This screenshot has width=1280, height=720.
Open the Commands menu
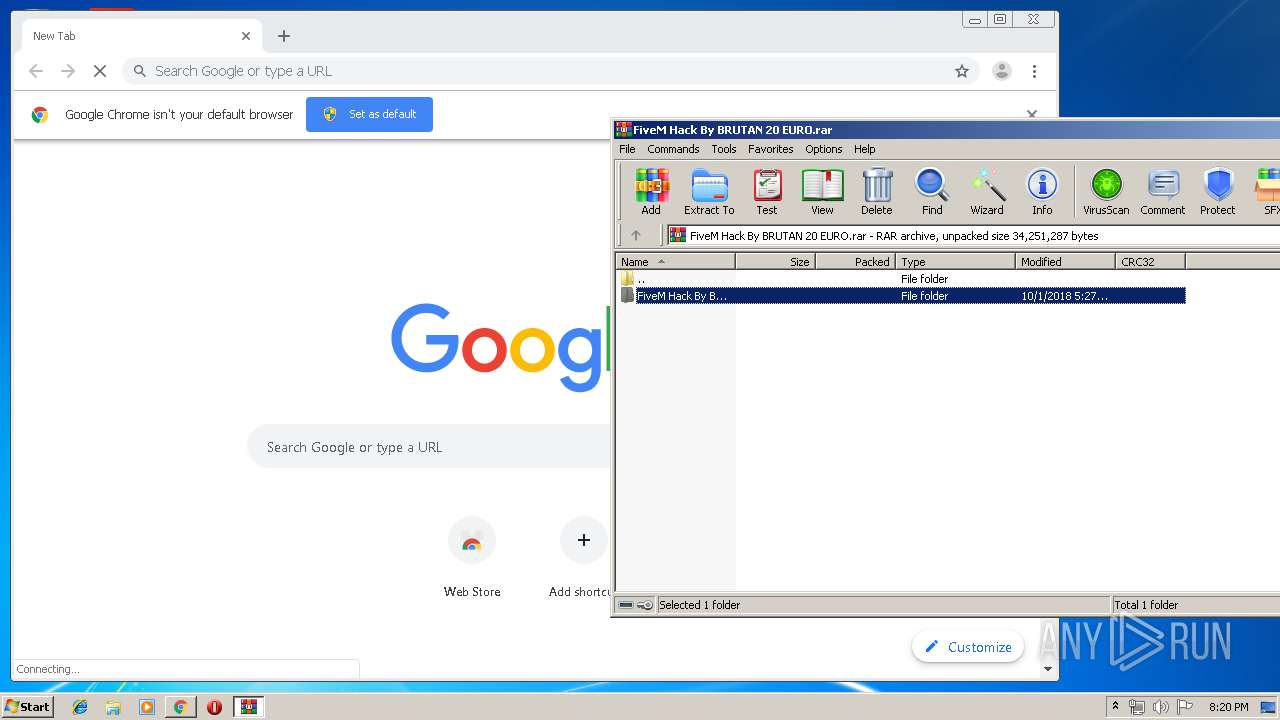point(673,149)
